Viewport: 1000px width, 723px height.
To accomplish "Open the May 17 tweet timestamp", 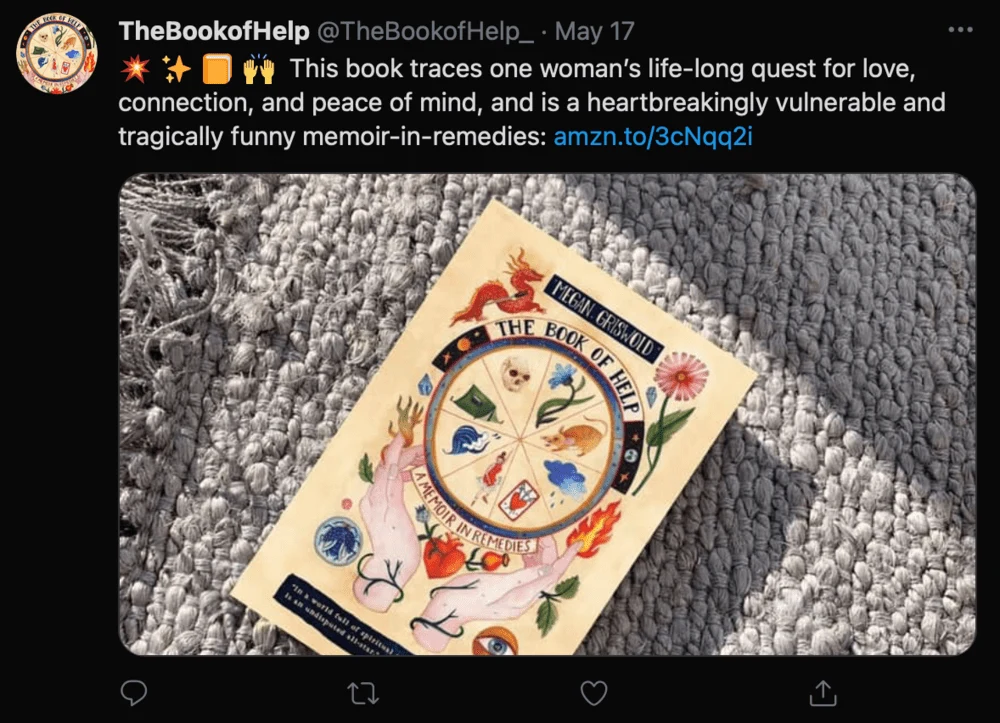I will [x=594, y=31].
